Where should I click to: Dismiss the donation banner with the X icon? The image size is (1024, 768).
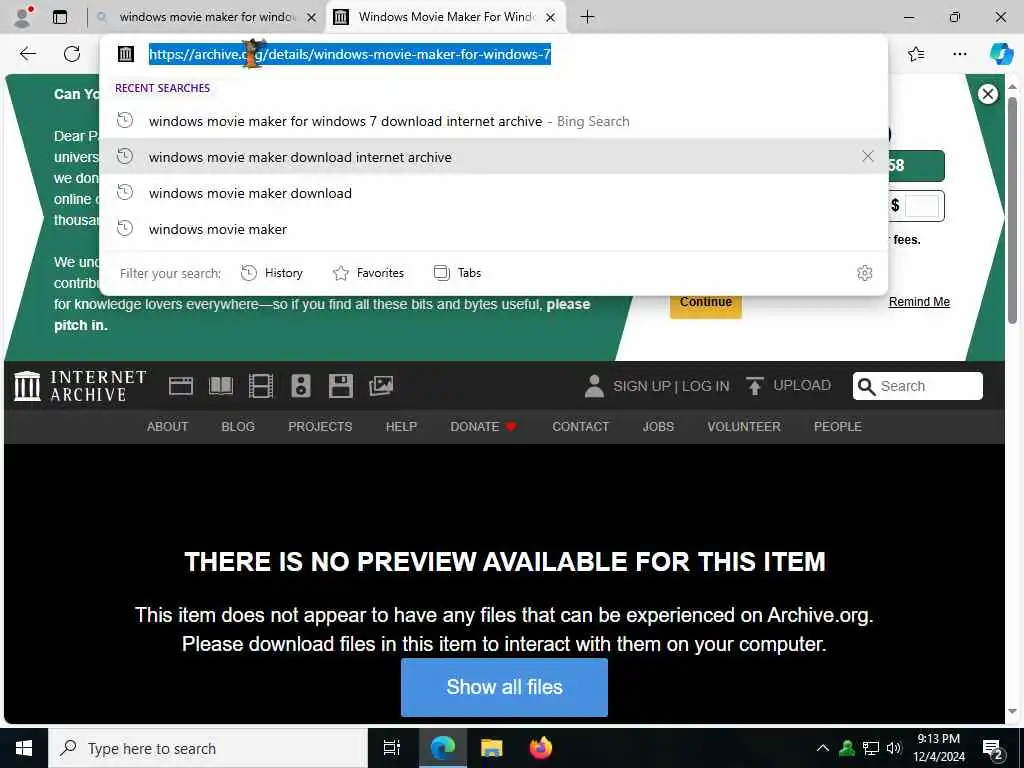coord(987,94)
